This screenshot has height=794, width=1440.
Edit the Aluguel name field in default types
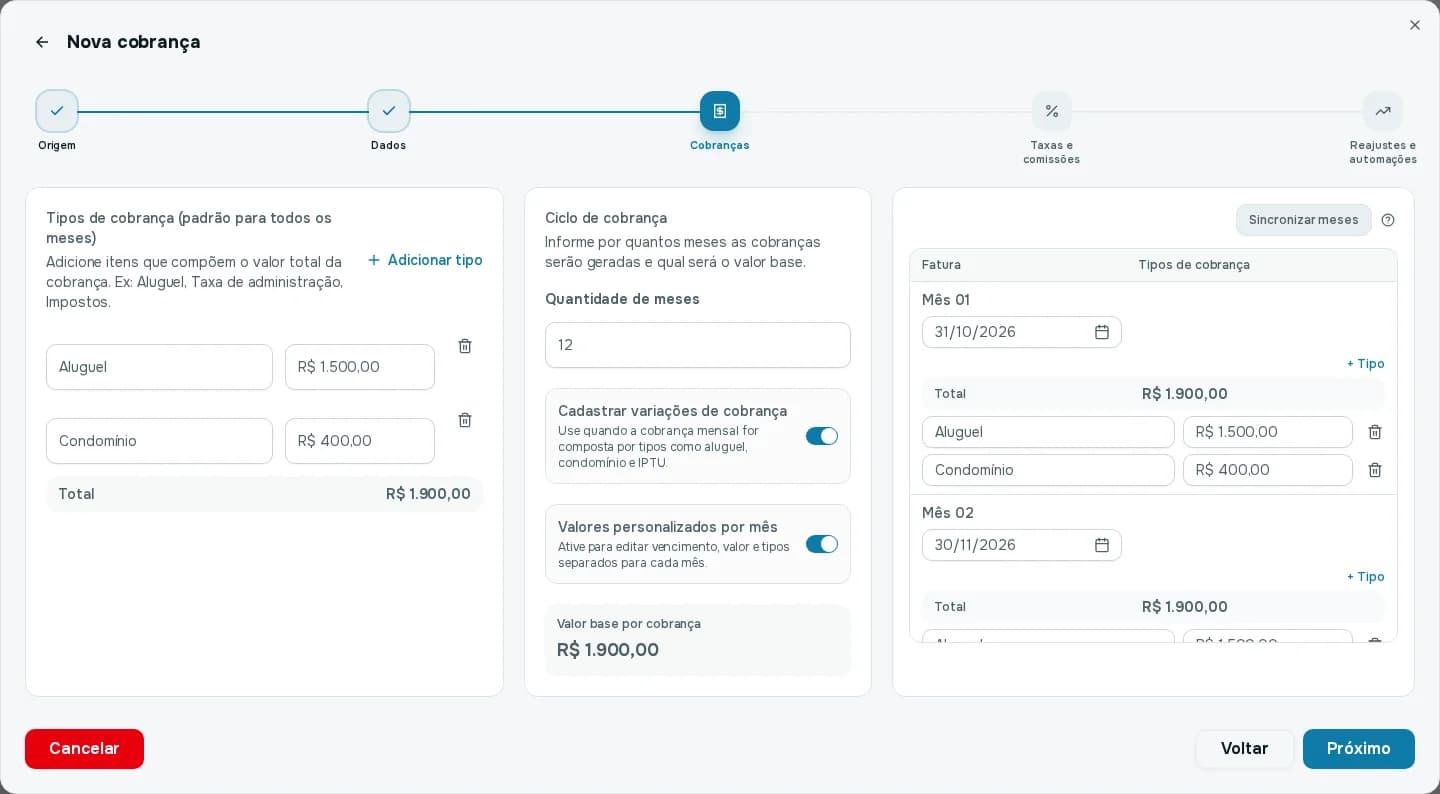159,367
